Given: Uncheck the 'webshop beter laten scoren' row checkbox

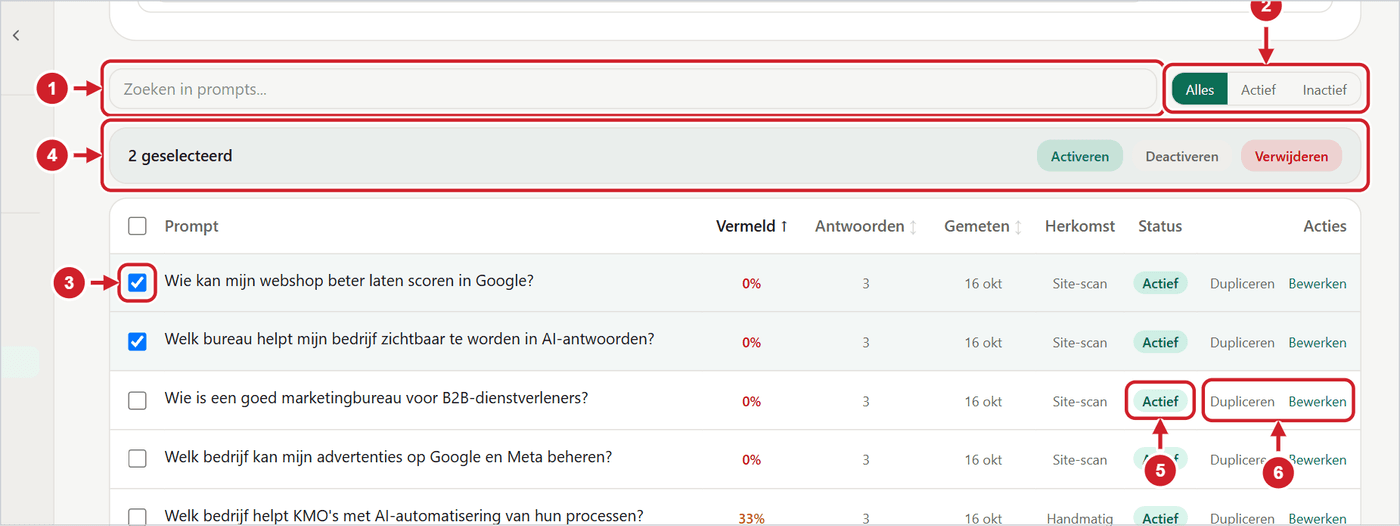Looking at the screenshot, I should point(137,283).
